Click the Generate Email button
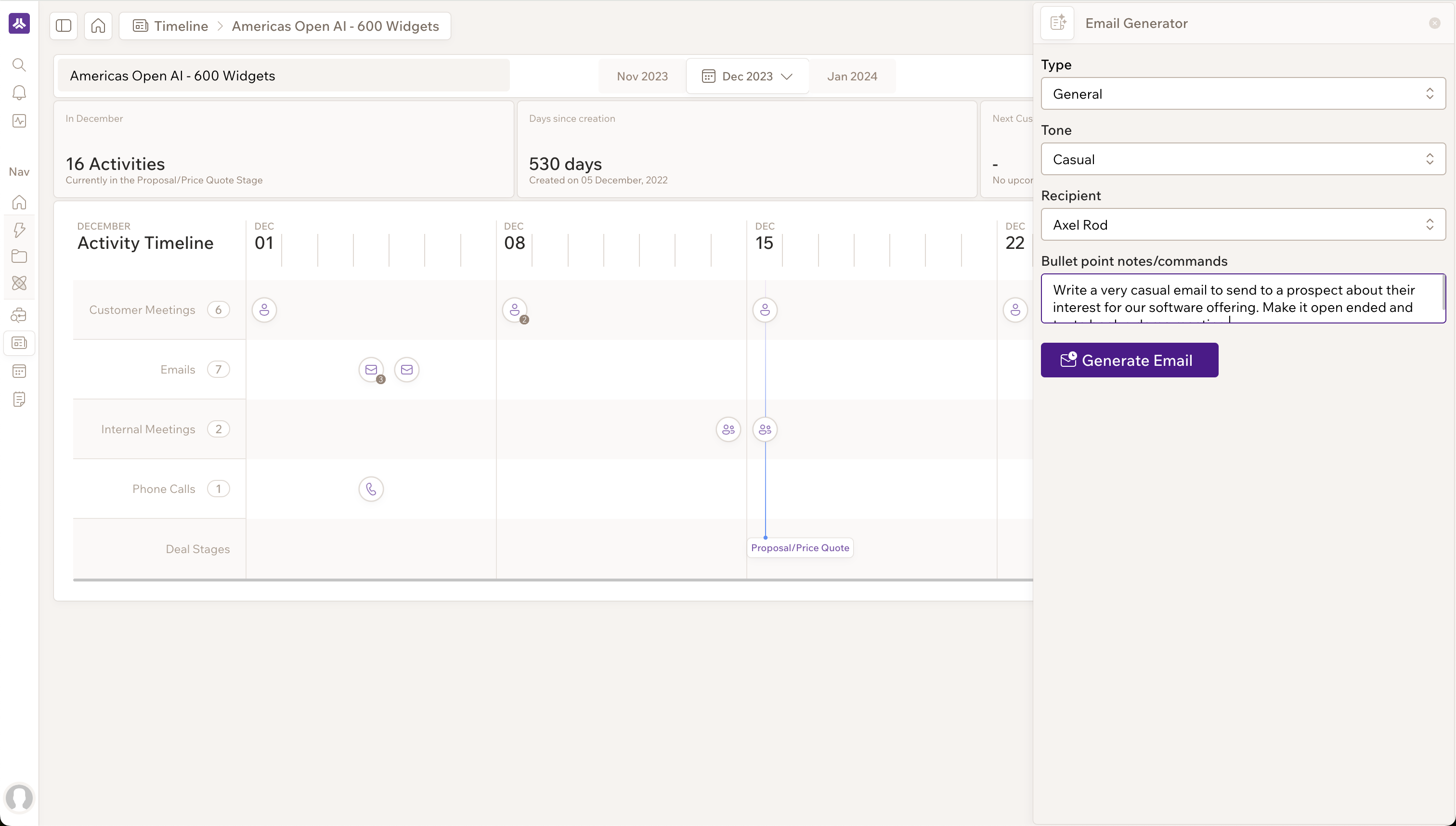1456x826 pixels. point(1129,360)
